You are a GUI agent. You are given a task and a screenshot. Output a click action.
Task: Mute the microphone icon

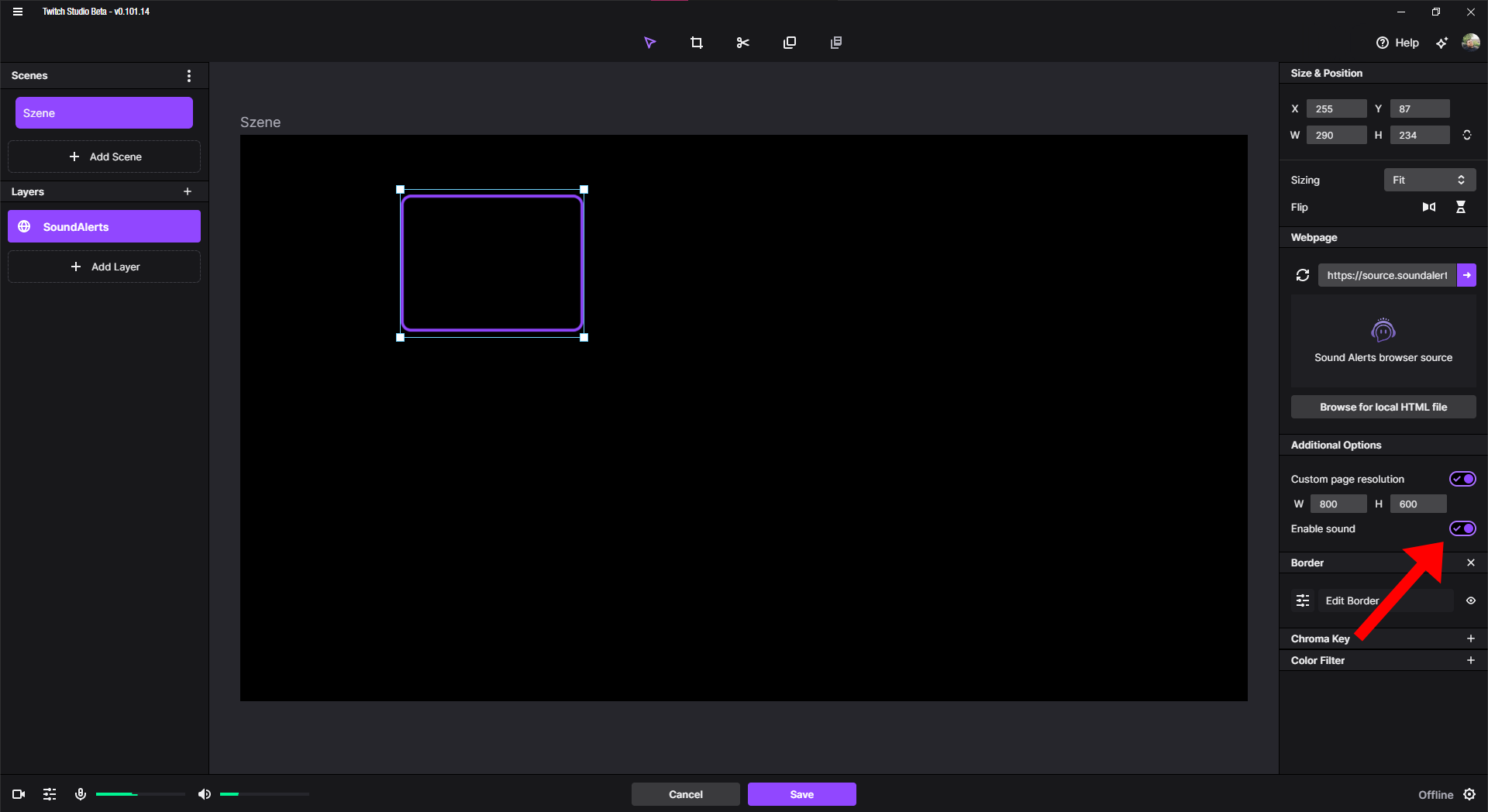click(x=80, y=794)
